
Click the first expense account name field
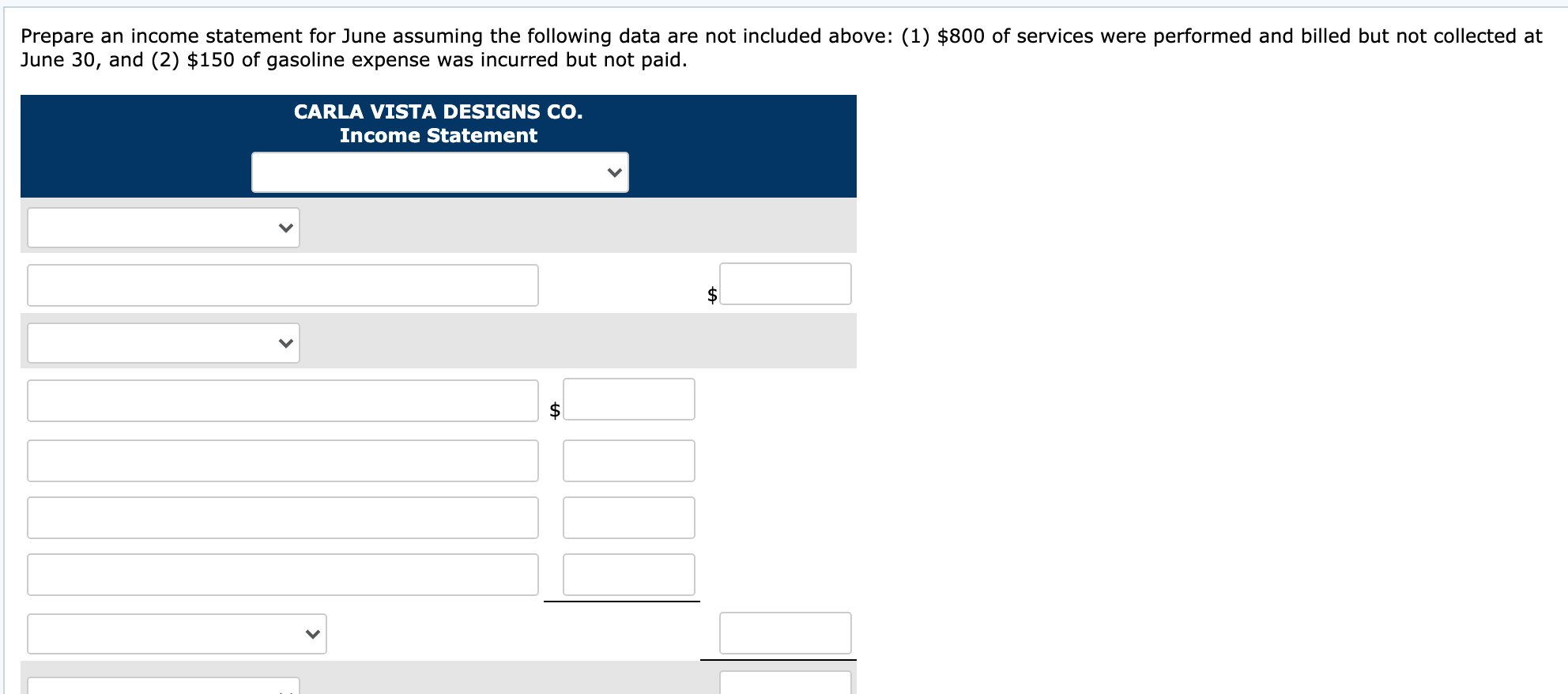(x=282, y=400)
